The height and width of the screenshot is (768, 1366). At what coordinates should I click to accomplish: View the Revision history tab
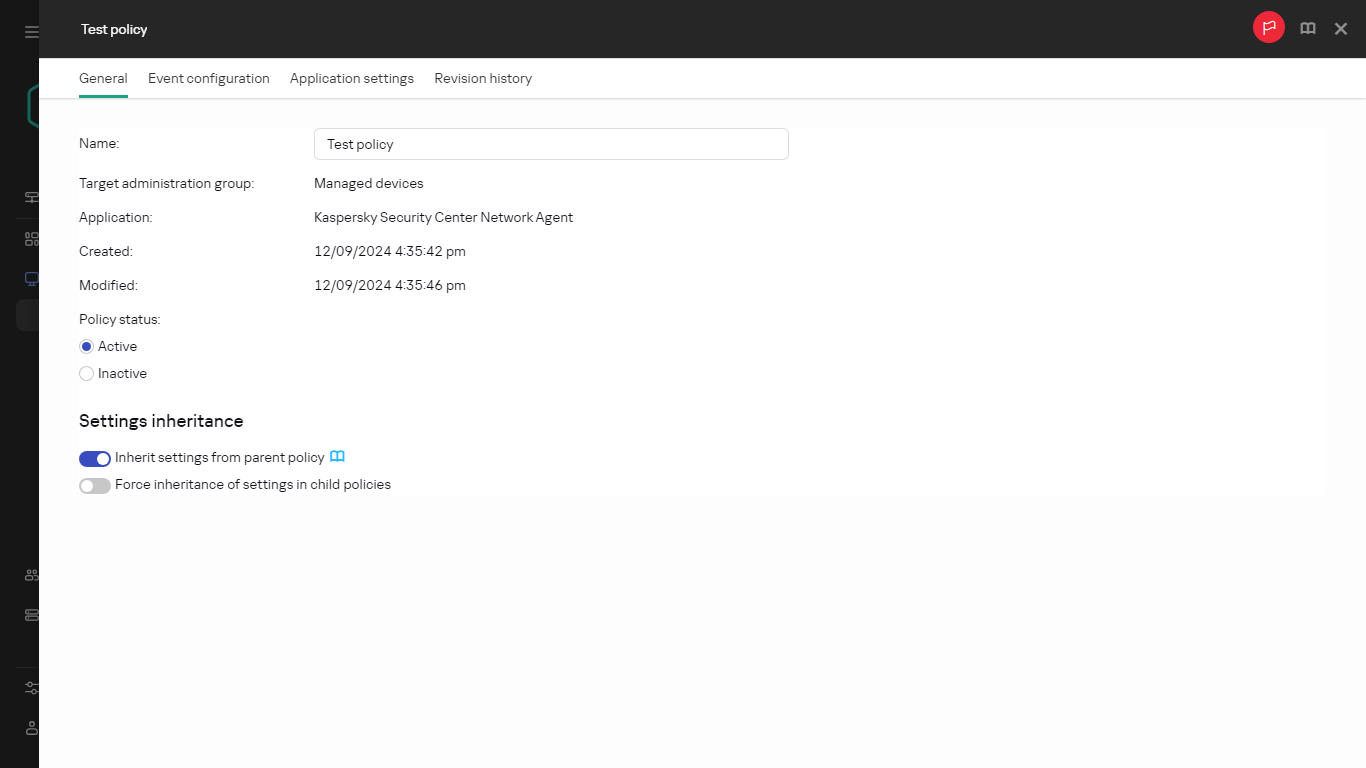(x=483, y=79)
